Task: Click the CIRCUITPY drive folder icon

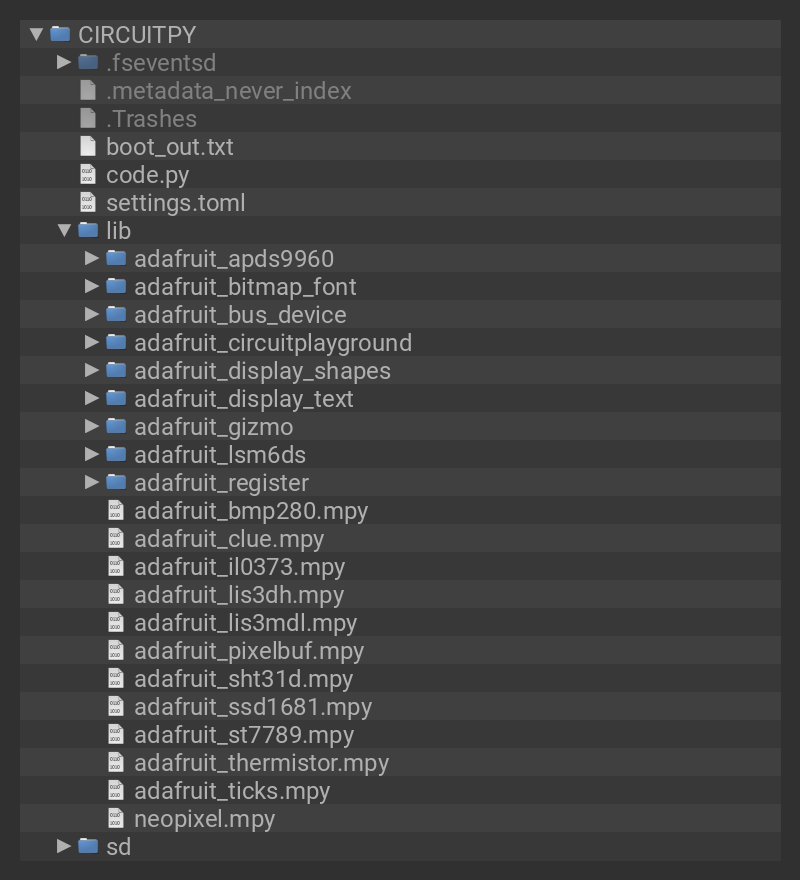Action: (60, 34)
